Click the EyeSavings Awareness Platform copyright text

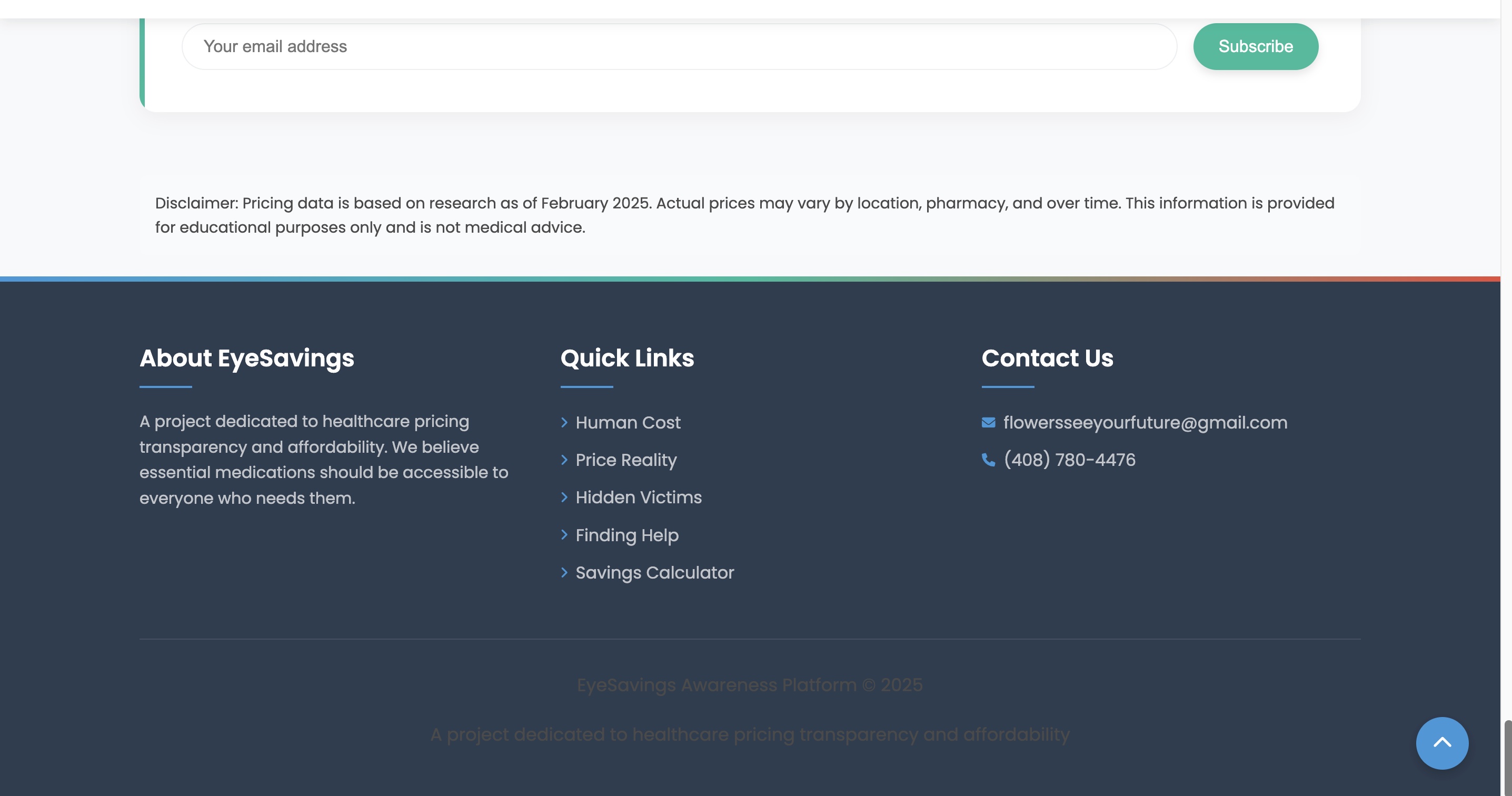click(750, 685)
